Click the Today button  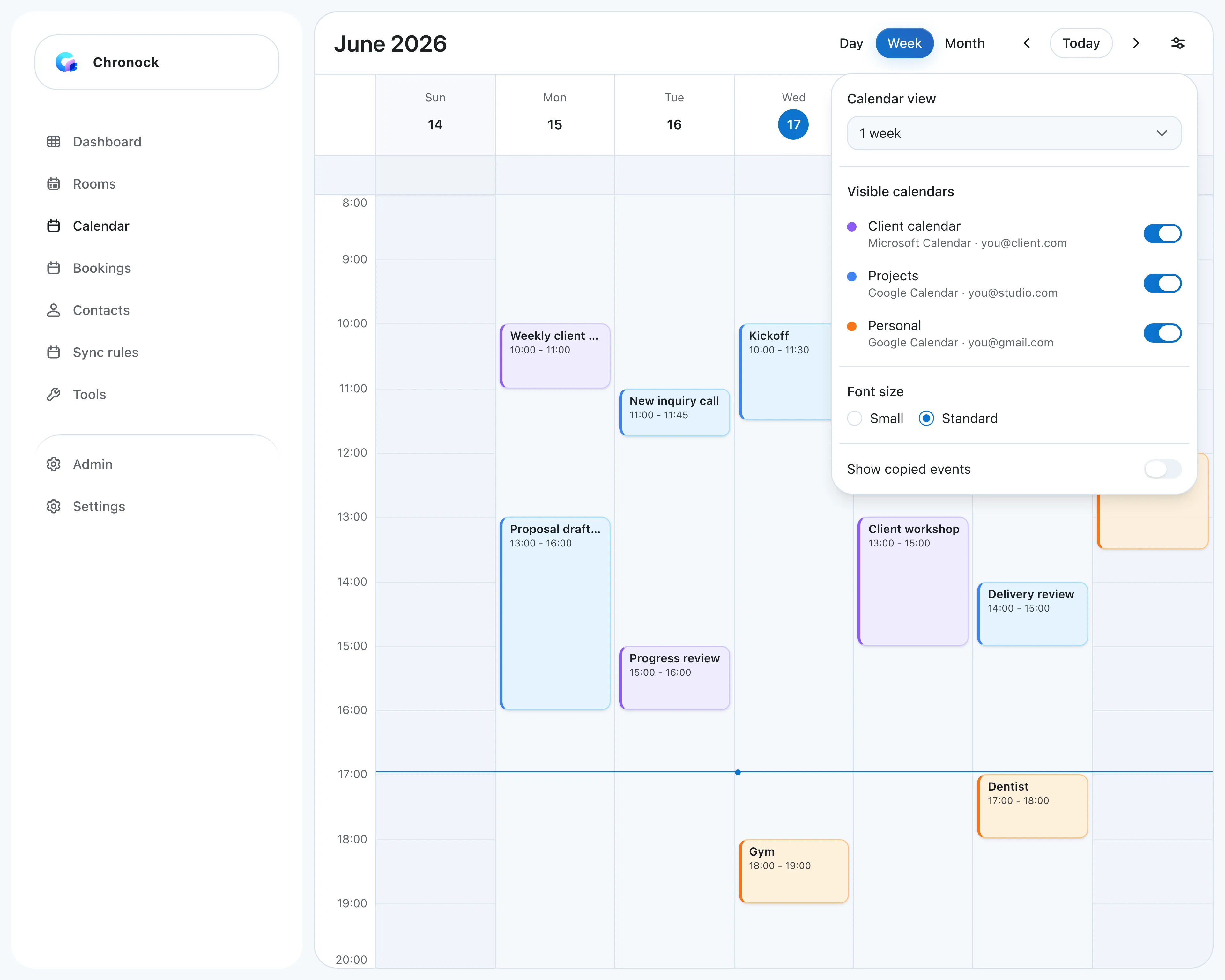tap(1081, 43)
